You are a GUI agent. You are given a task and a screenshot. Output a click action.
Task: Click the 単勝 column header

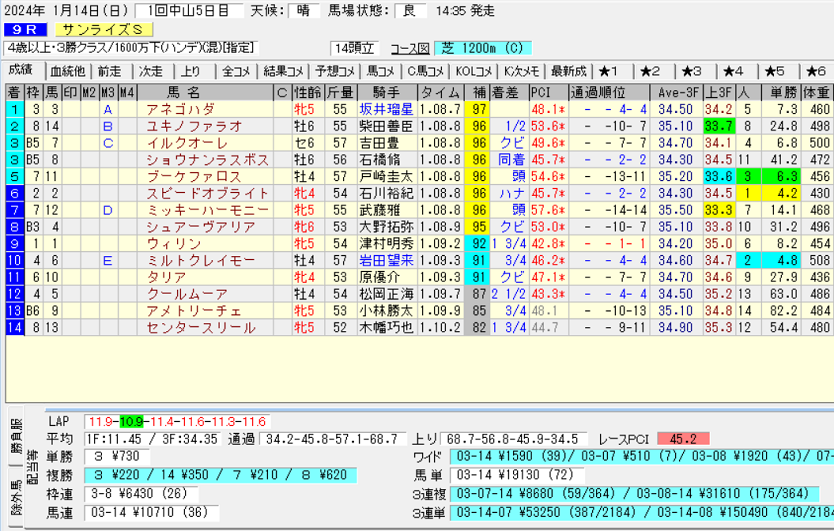(783, 92)
